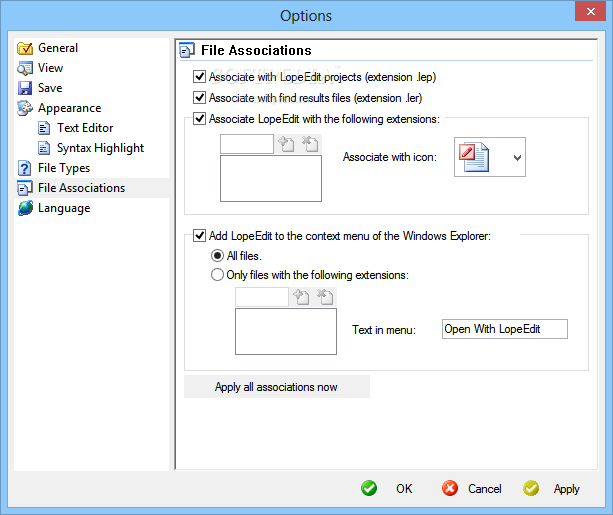Click the context menu extension input field

click(262, 298)
